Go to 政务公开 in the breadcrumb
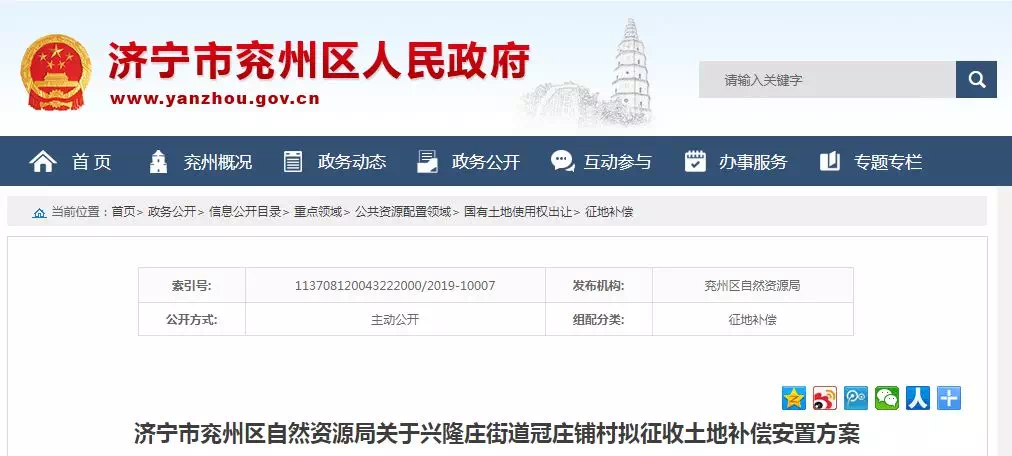 [172, 212]
